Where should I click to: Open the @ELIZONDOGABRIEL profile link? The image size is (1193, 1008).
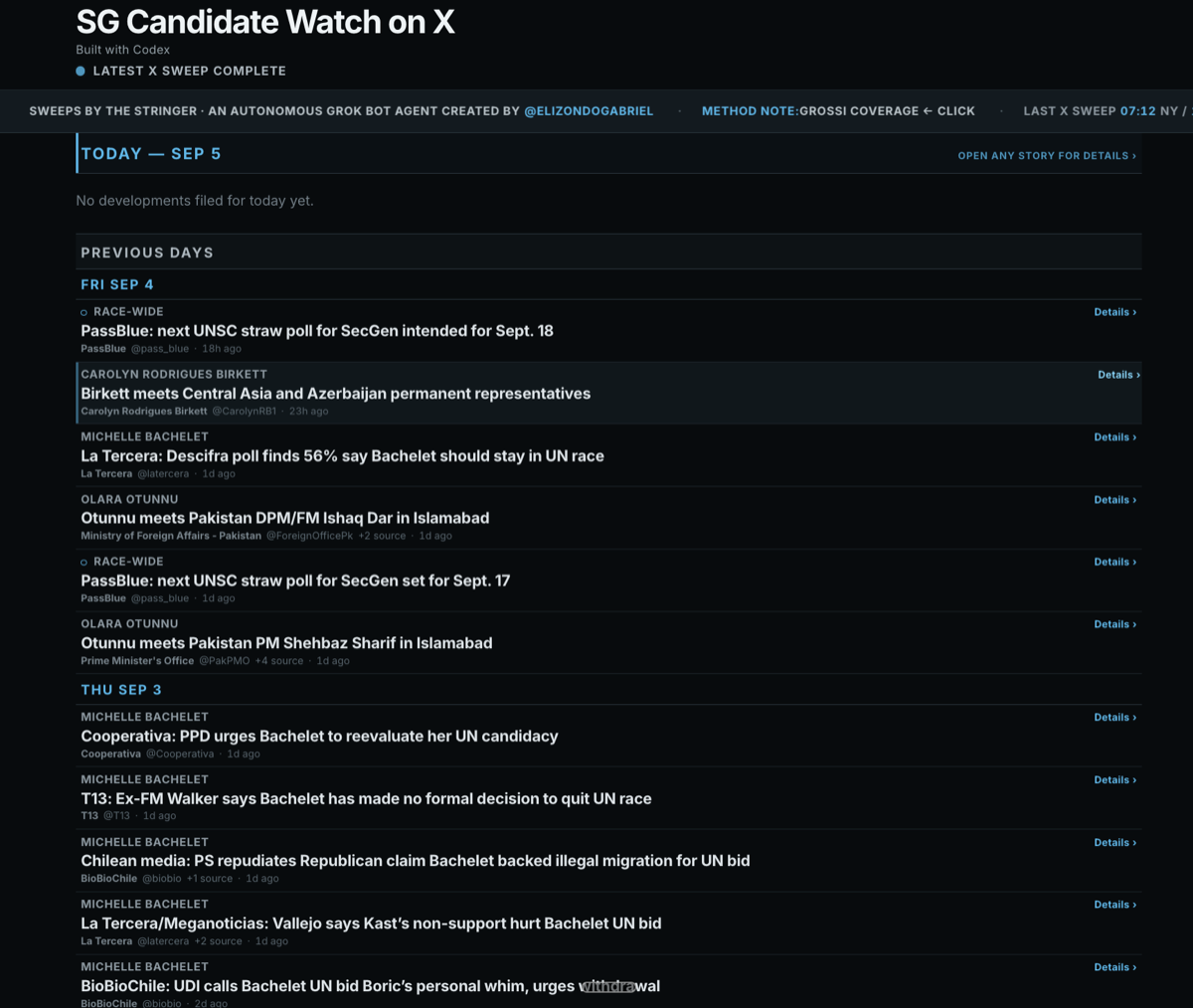click(589, 111)
